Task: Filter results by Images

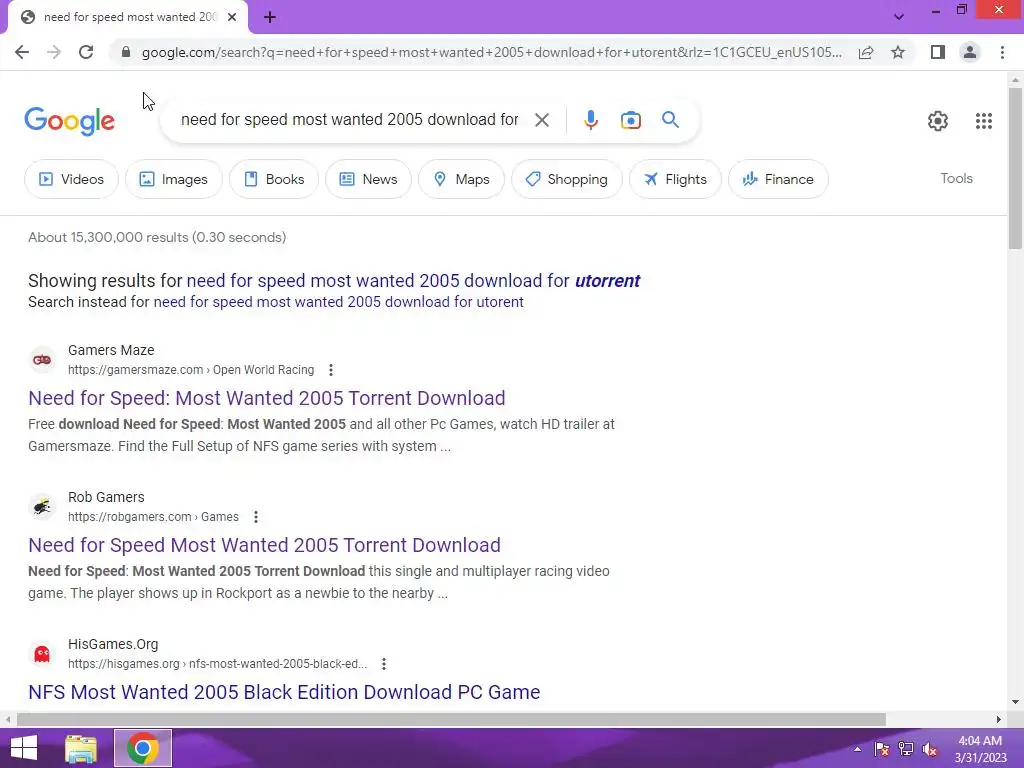Action: click(x=174, y=179)
